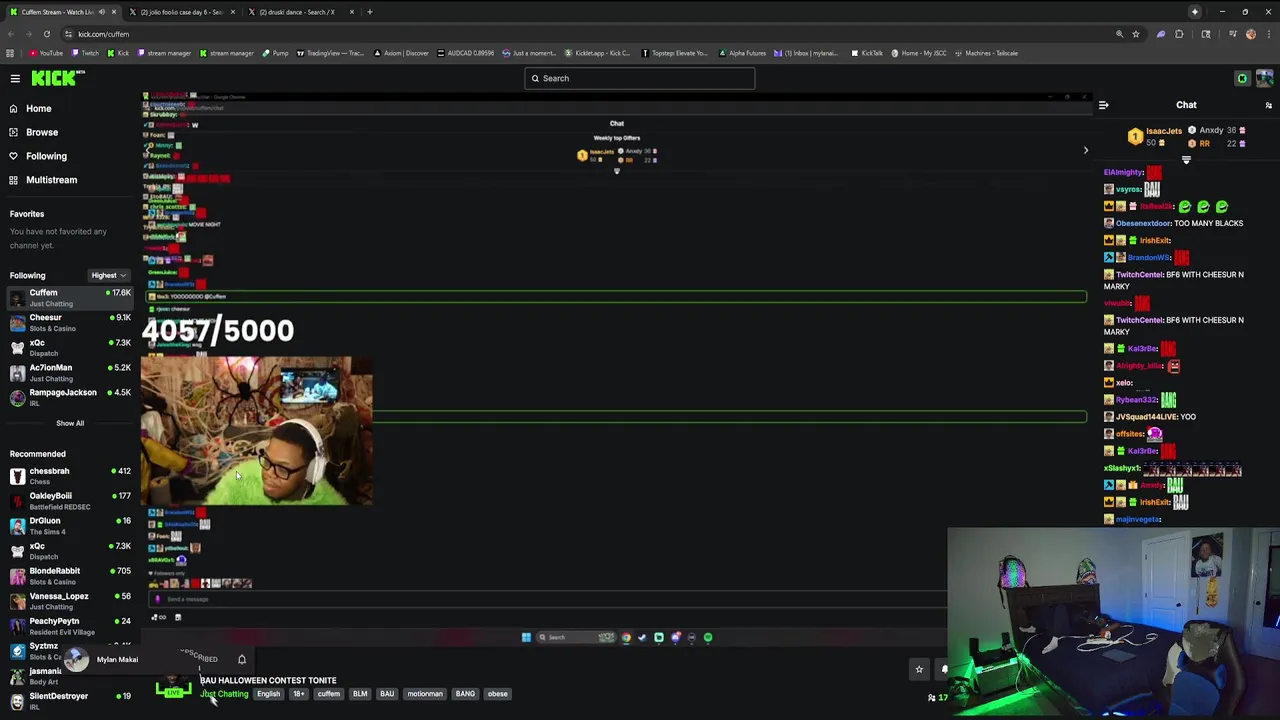
Task: Open Twitch bookmark
Action: tap(85, 53)
